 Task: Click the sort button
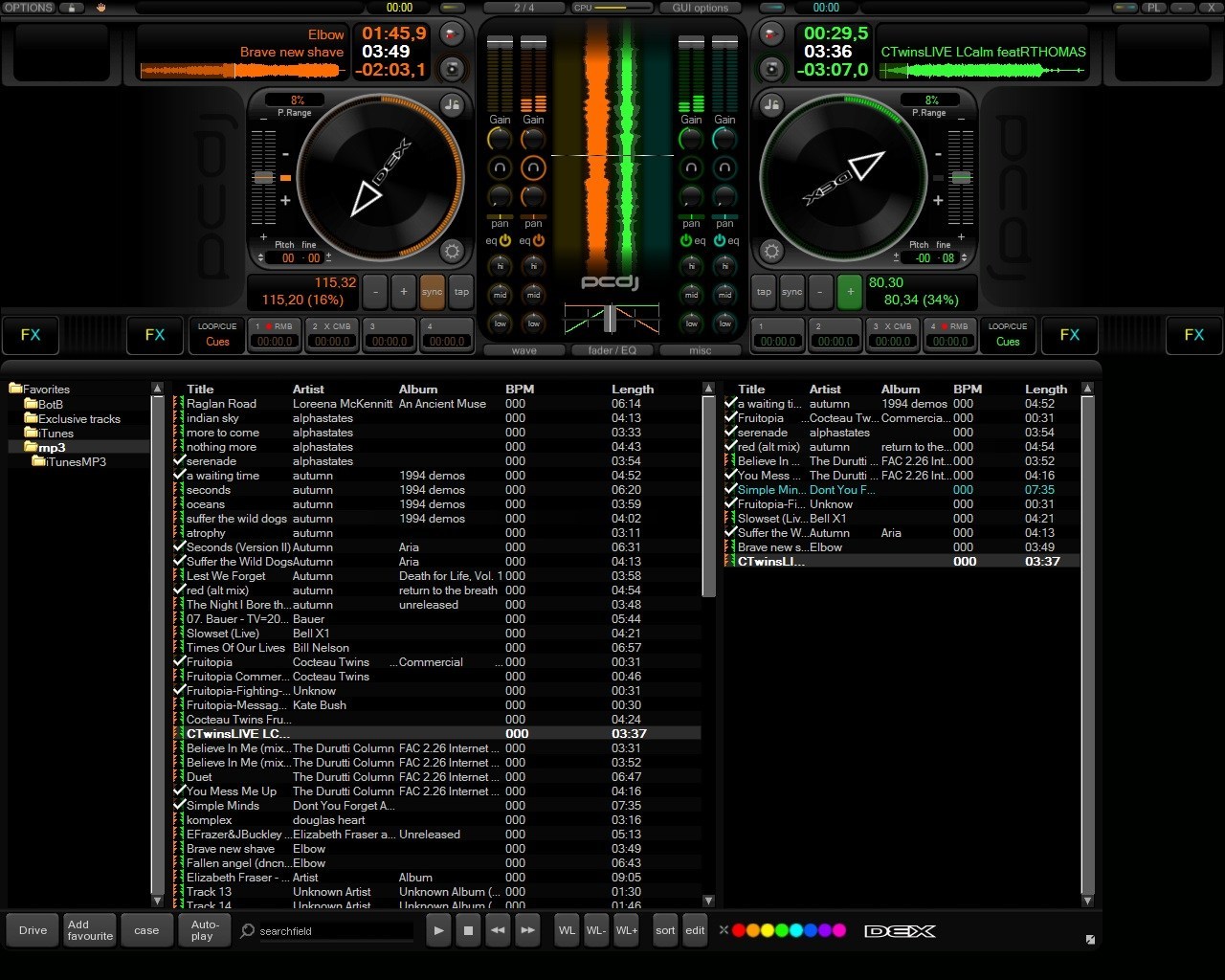(665, 930)
